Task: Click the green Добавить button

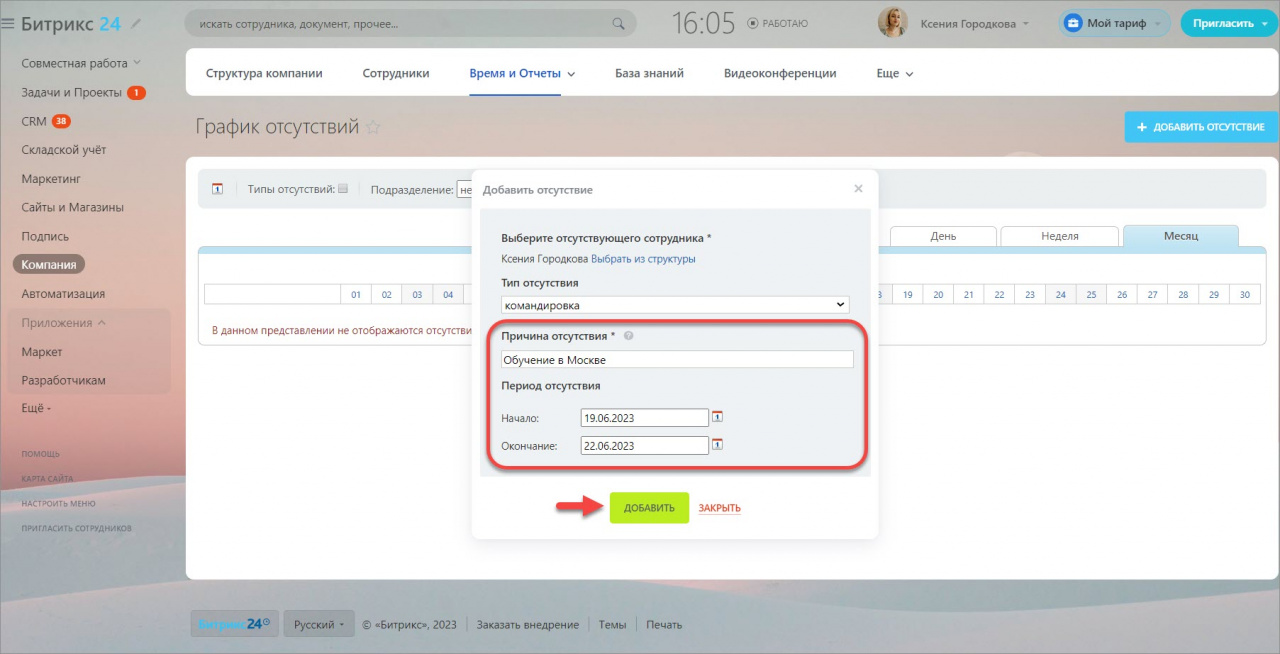Action: (649, 508)
